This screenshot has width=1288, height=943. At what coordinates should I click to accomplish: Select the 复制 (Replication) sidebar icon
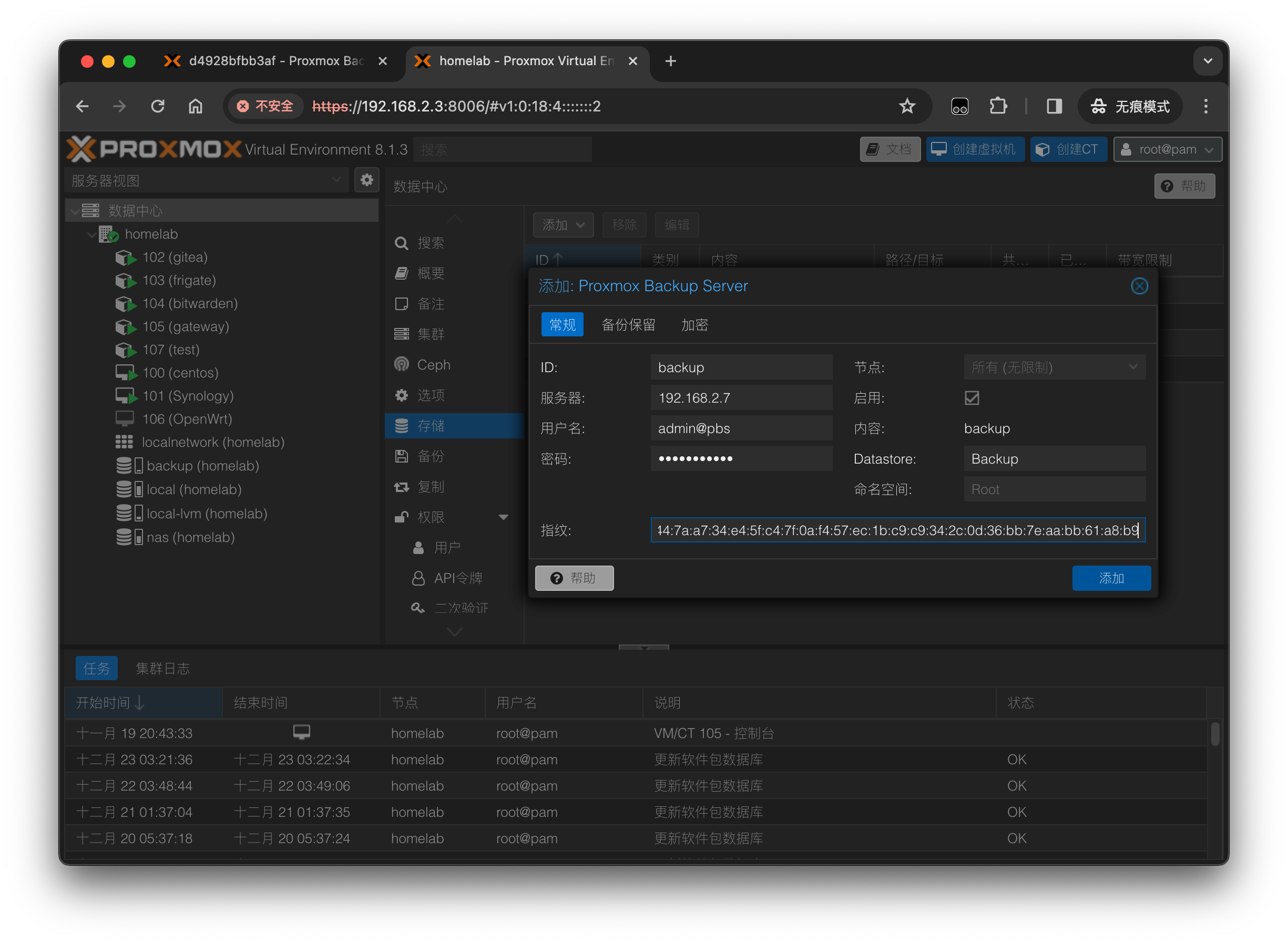click(431, 486)
